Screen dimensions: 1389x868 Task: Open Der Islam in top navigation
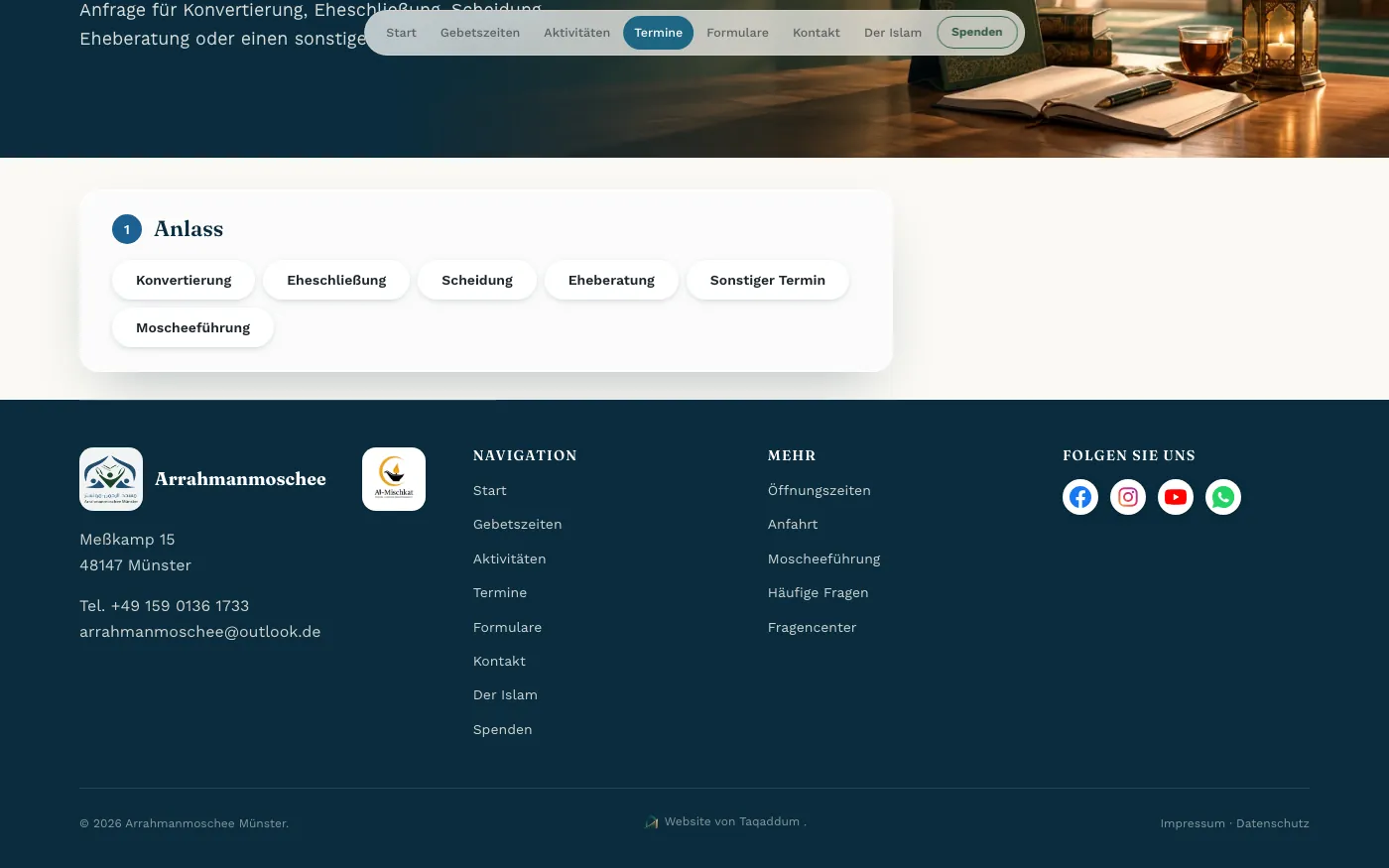(893, 33)
